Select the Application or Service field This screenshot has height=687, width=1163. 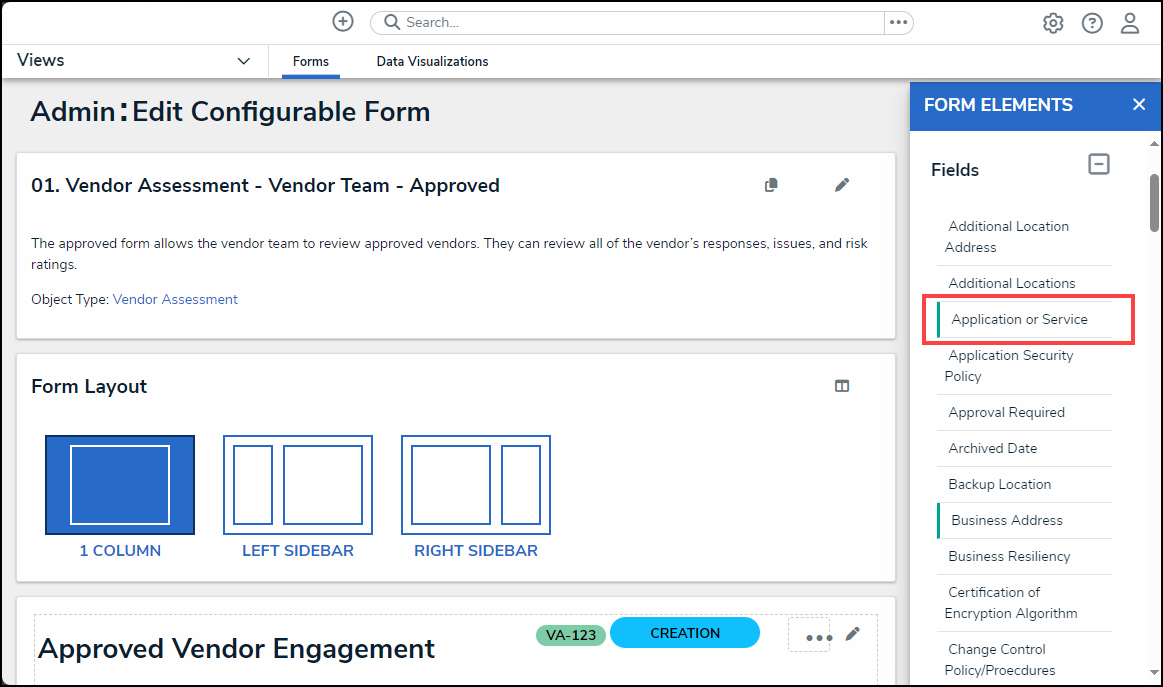[1019, 320]
